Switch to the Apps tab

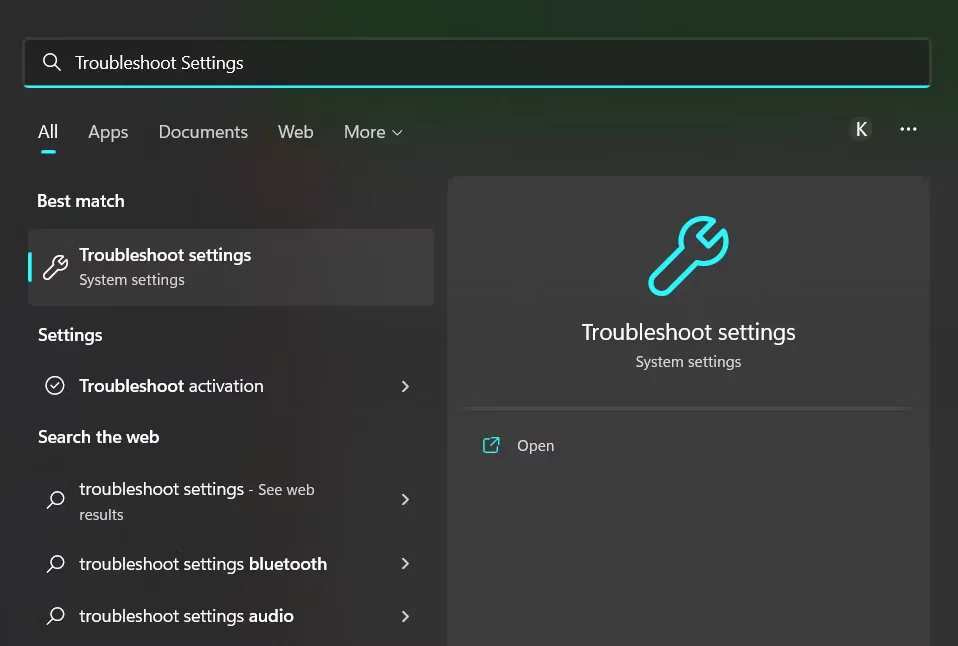pyautogui.click(x=107, y=131)
